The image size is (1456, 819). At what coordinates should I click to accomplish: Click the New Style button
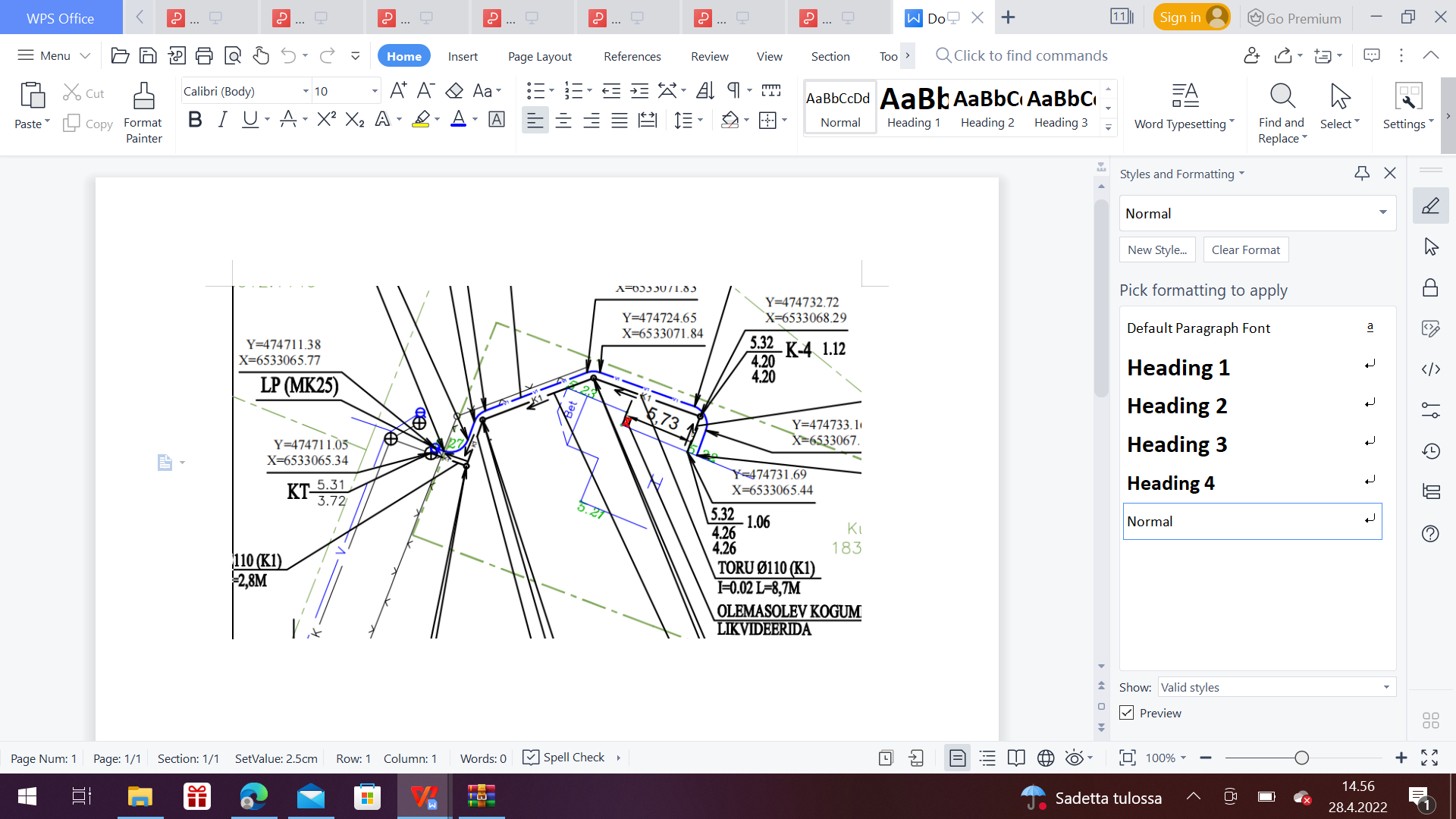click(1156, 249)
